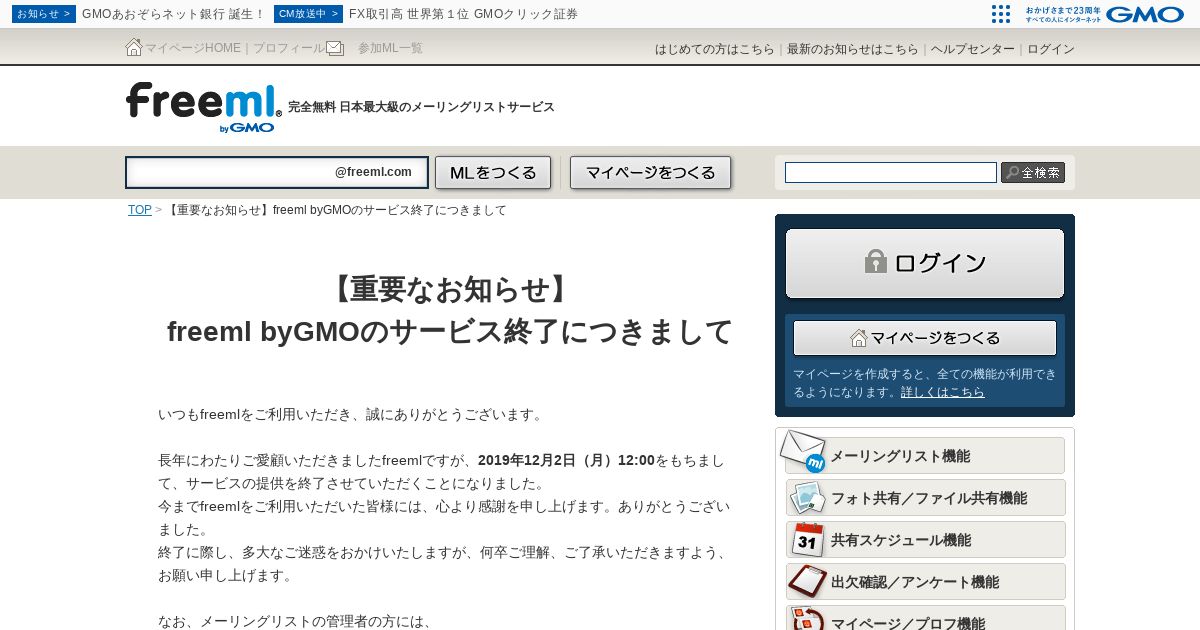Viewport: 1200px width, 630px height.
Task: Click the お知らせ blue label
Action: pyautogui.click(x=44, y=14)
